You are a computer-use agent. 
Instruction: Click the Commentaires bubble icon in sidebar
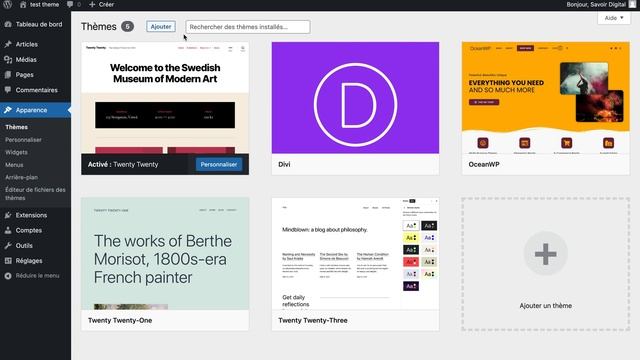8,90
